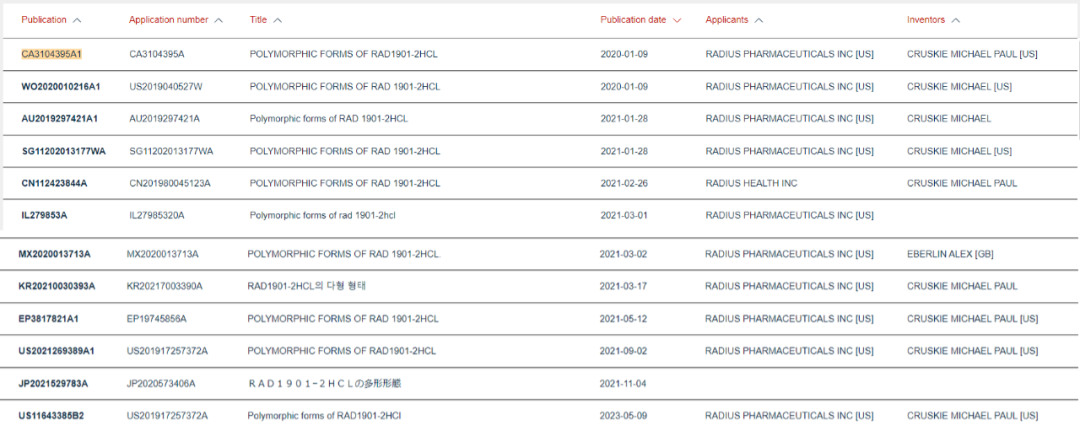Image resolution: width=1080 pixels, height=431 pixels.
Task: Click the Korean title in KR20210030393A row
Action: click(305, 286)
